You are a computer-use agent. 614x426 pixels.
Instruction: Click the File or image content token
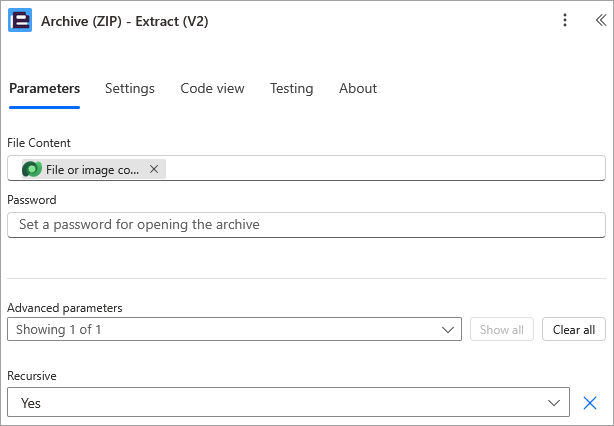pos(94,169)
